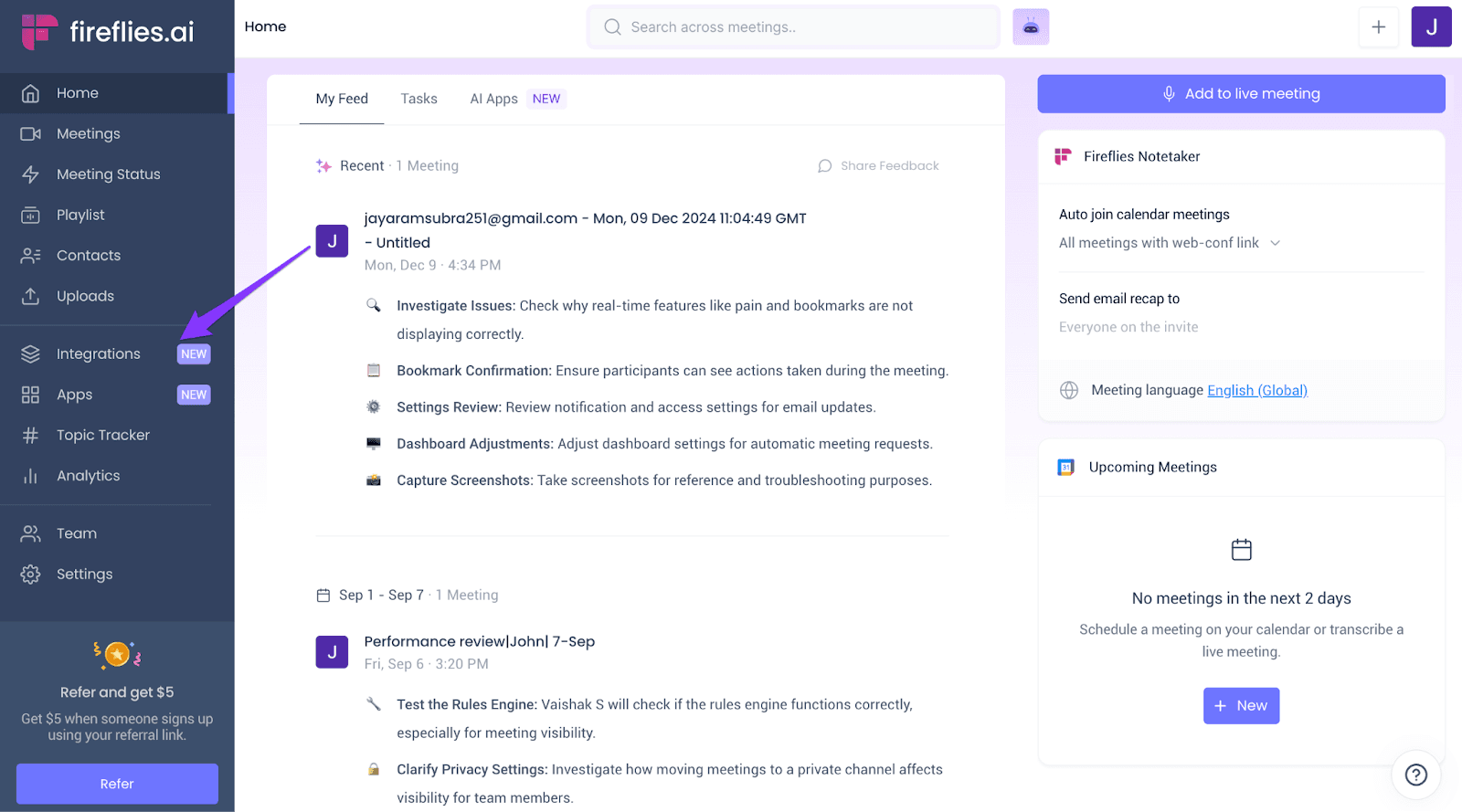The image size is (1462, 812).
Task: Open the English (Global) language link
Action: click(x=1257, y=390)
